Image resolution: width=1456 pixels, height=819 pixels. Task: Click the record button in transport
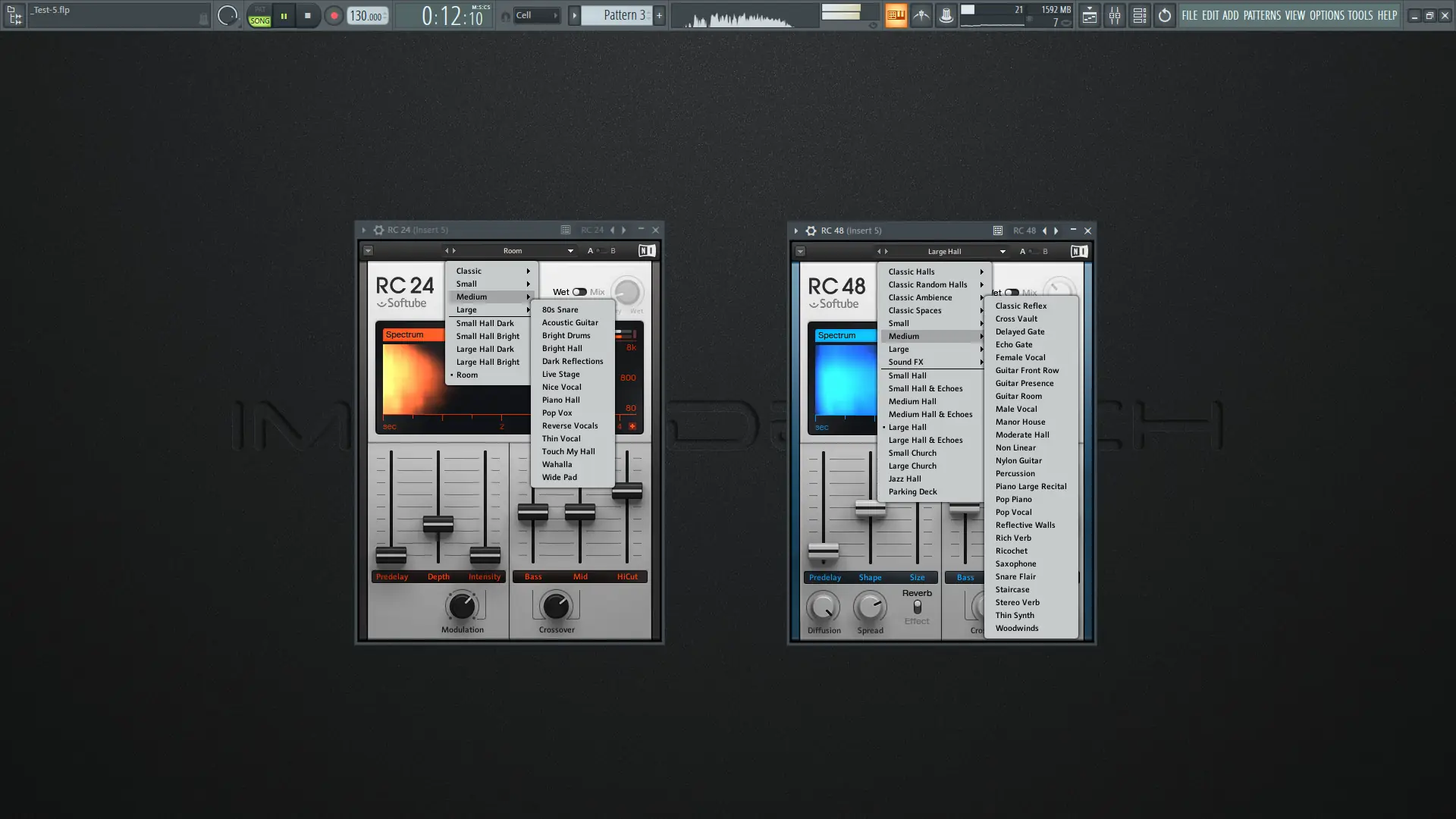pyautogui.click(x=334, y=15)
